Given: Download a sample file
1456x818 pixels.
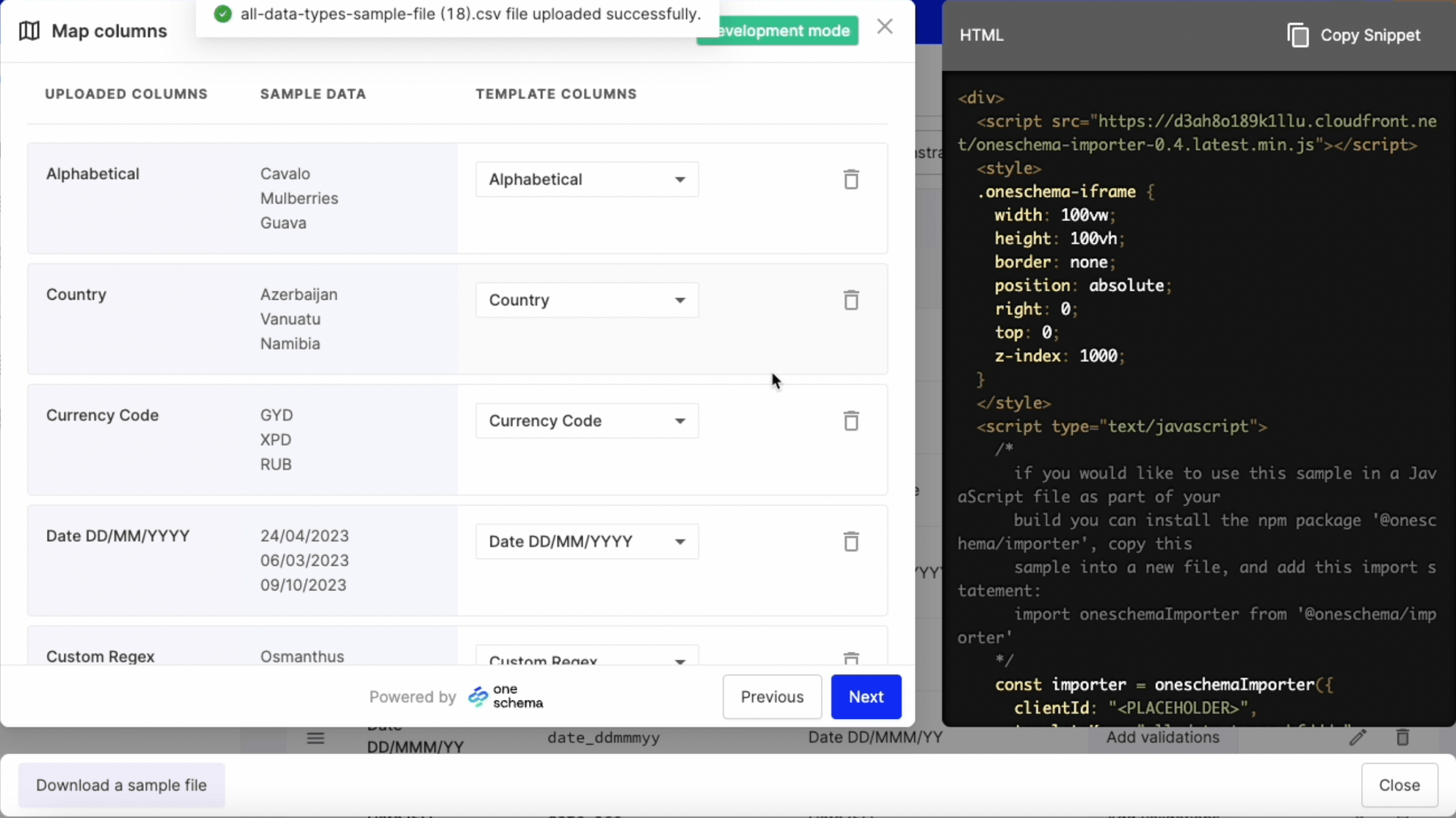Looking at the screenshot, I should (121, 785).
